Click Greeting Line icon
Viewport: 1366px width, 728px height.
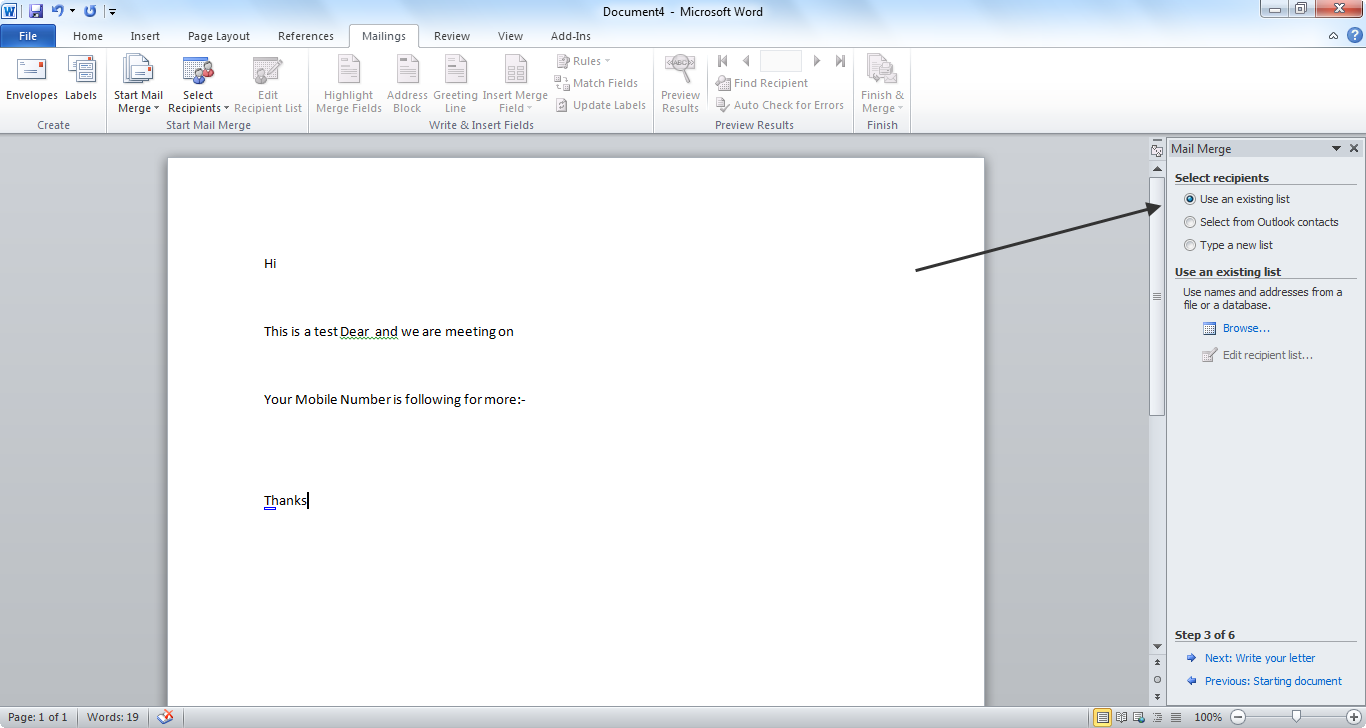pos(455,85)
